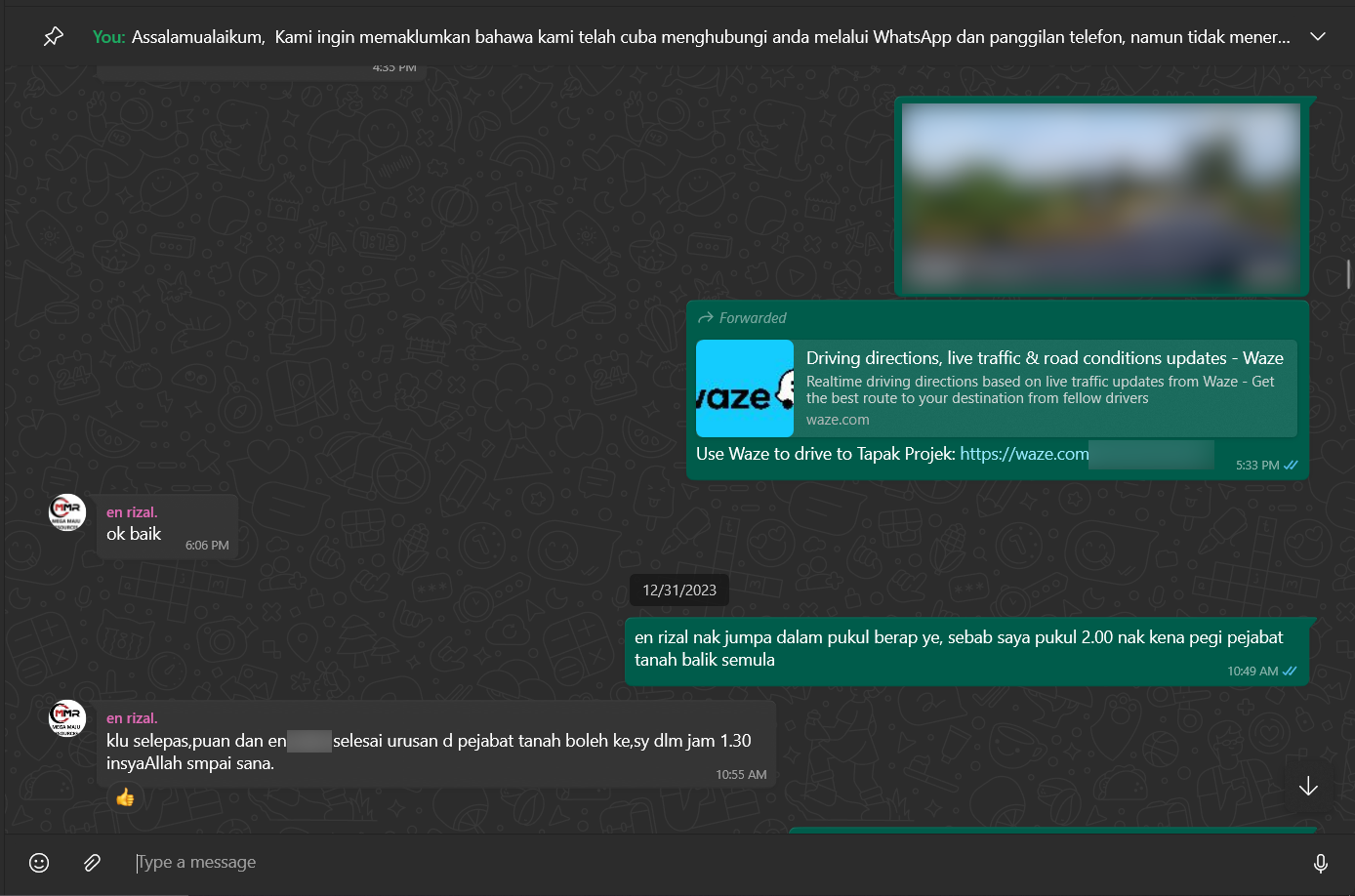This screenshot has height=896, width=1355.
Task: Click the pin icon of the pinned message
Action: coord(54,37)
